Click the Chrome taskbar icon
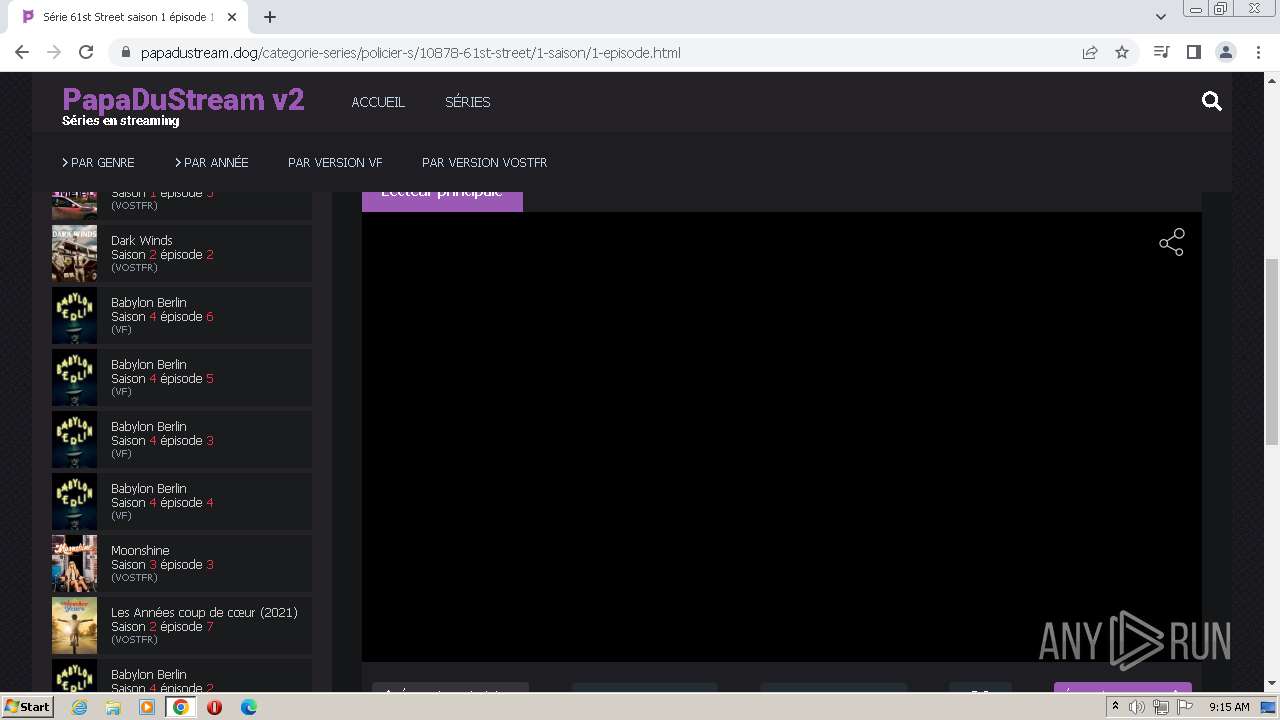Image resolution: width=1280 pixels, height=720 pixels. [x=181, y=707]
